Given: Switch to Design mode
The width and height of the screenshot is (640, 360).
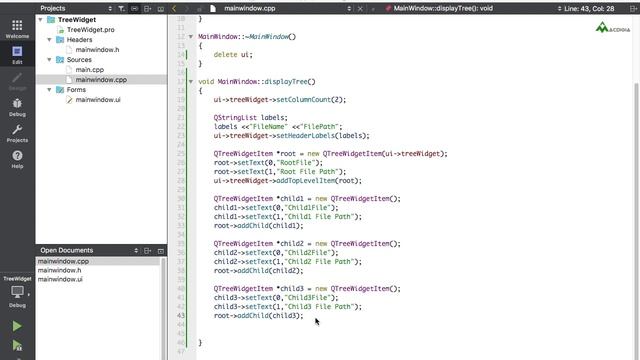Looking at the screenshot, I should click(17, 81).
